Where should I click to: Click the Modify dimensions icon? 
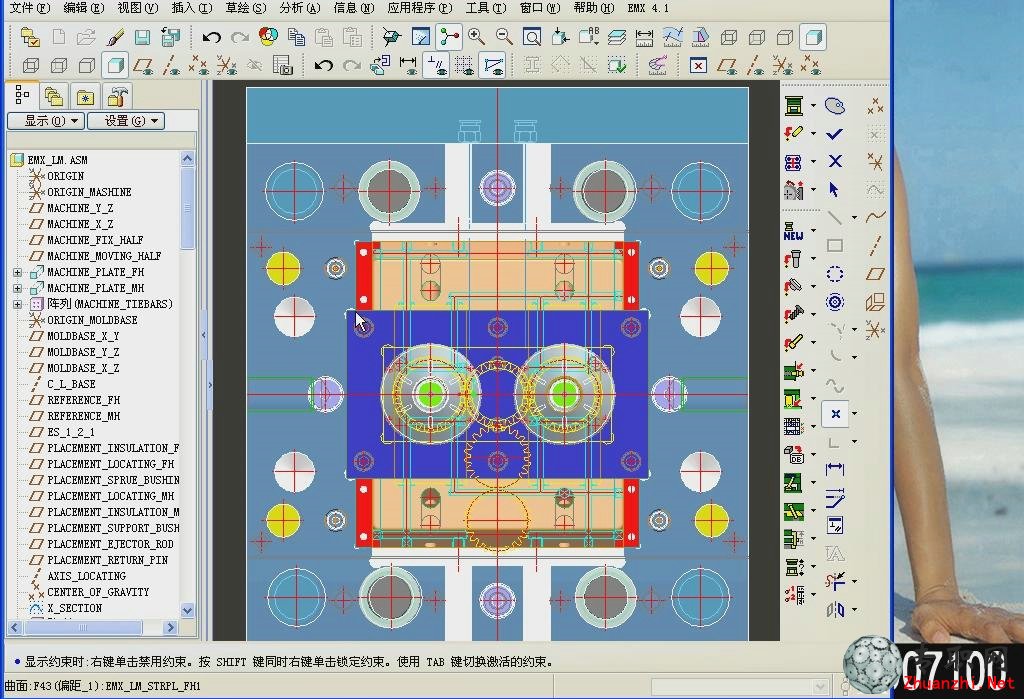(x=835, y=498)
